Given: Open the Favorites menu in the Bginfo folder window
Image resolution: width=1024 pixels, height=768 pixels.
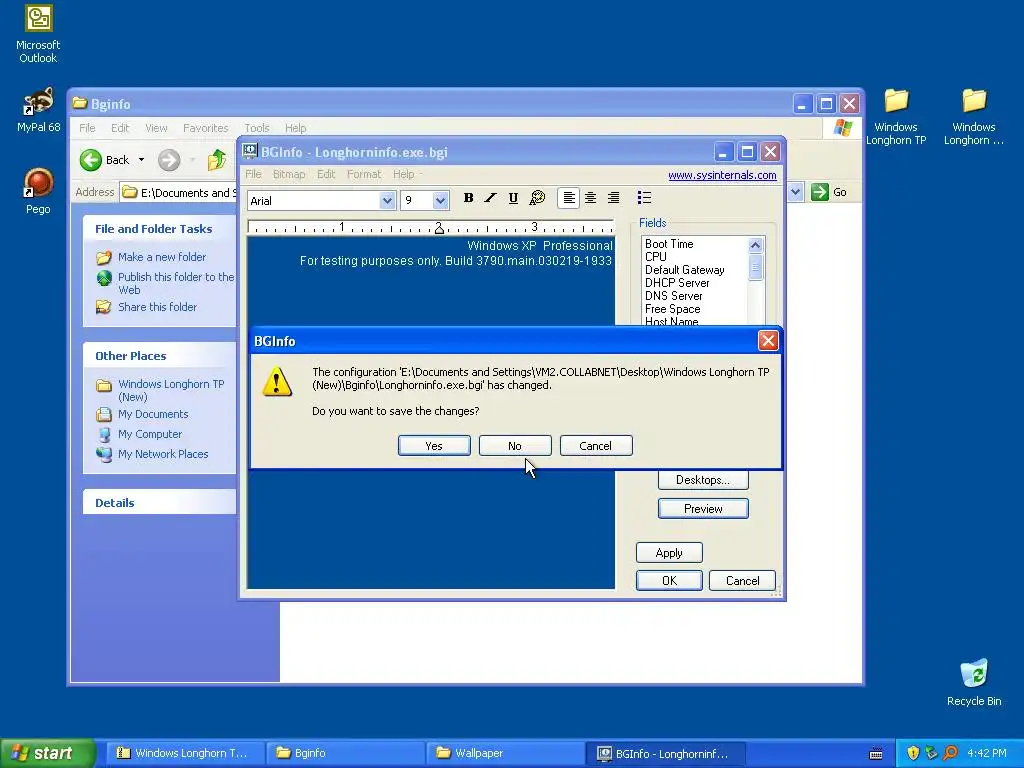Looking at the screenshot, I should pyautogui.click(x=206, y=128).
